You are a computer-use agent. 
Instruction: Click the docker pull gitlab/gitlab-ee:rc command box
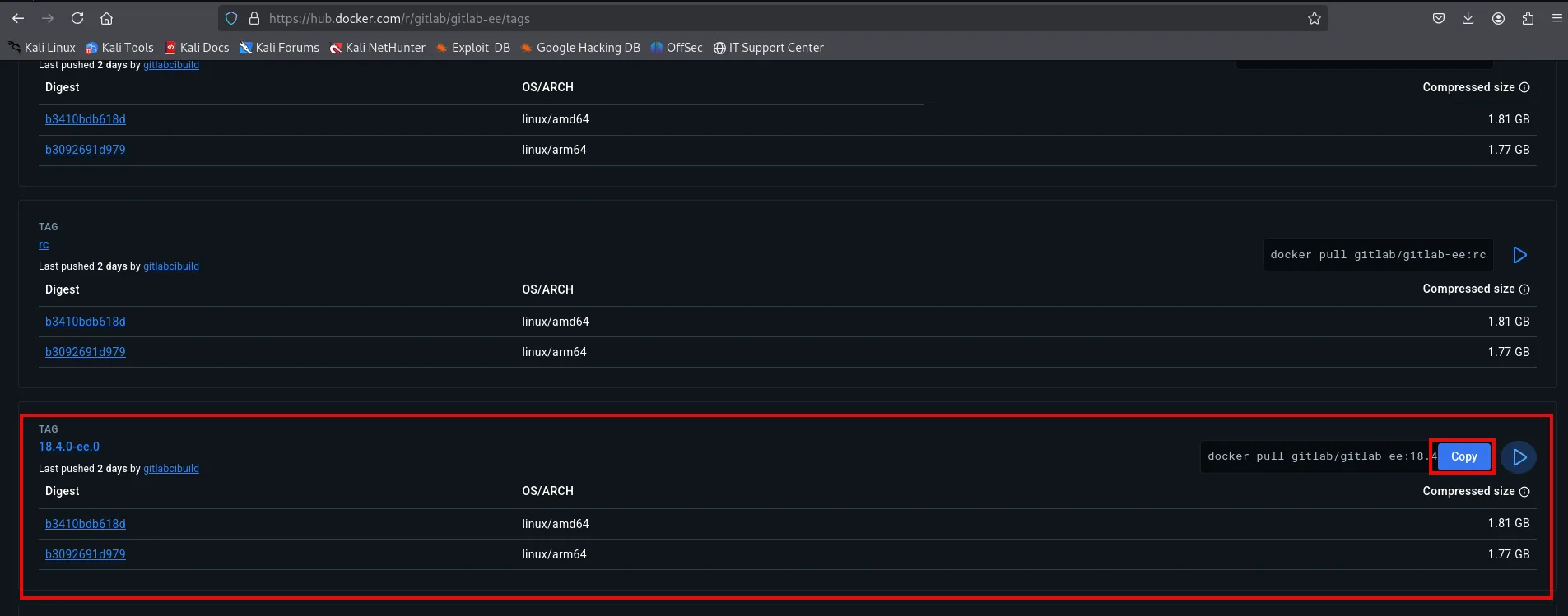(x=1378, y=255)
